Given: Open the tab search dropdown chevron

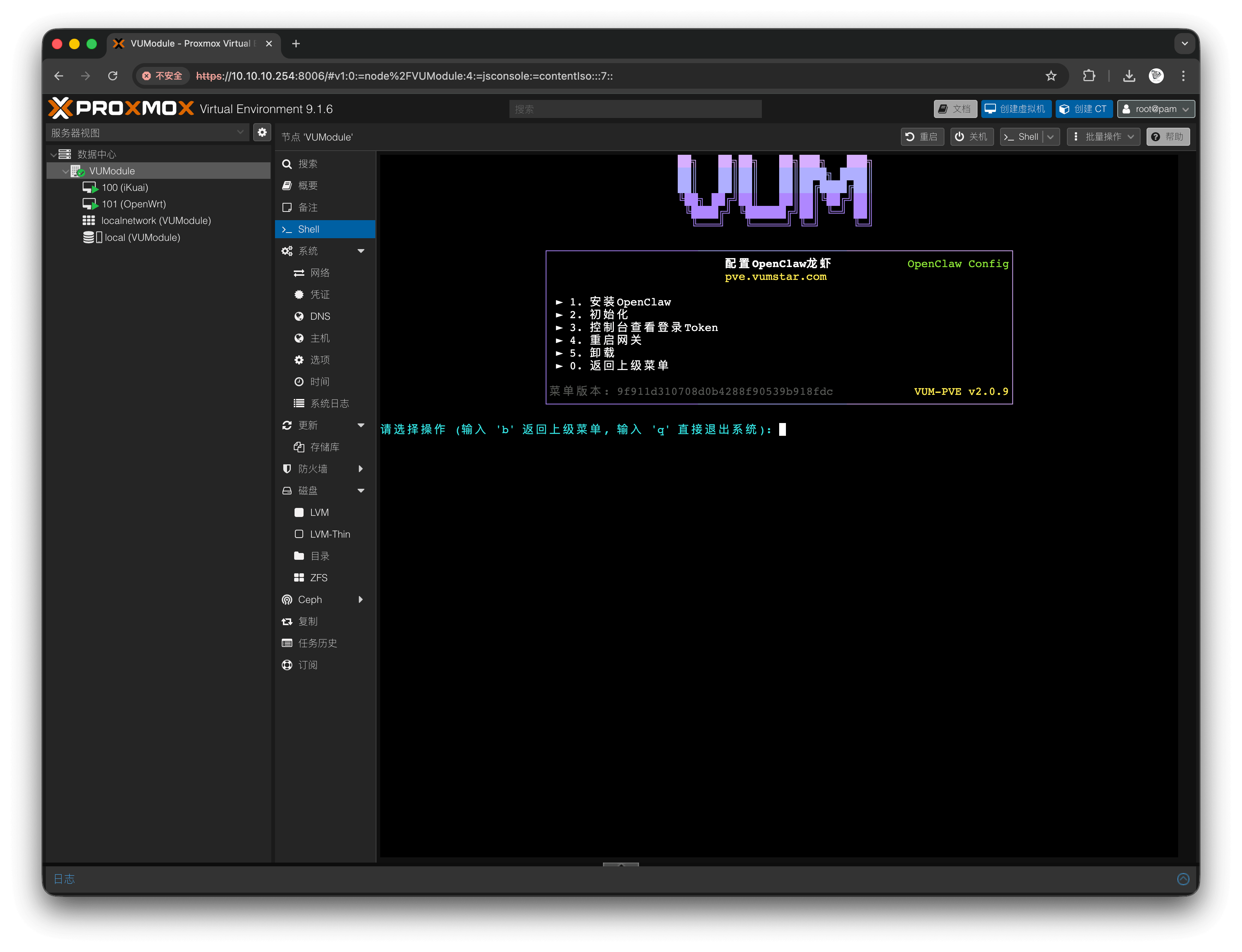Looking at the screenshot, I should [x=1184, y=44].
